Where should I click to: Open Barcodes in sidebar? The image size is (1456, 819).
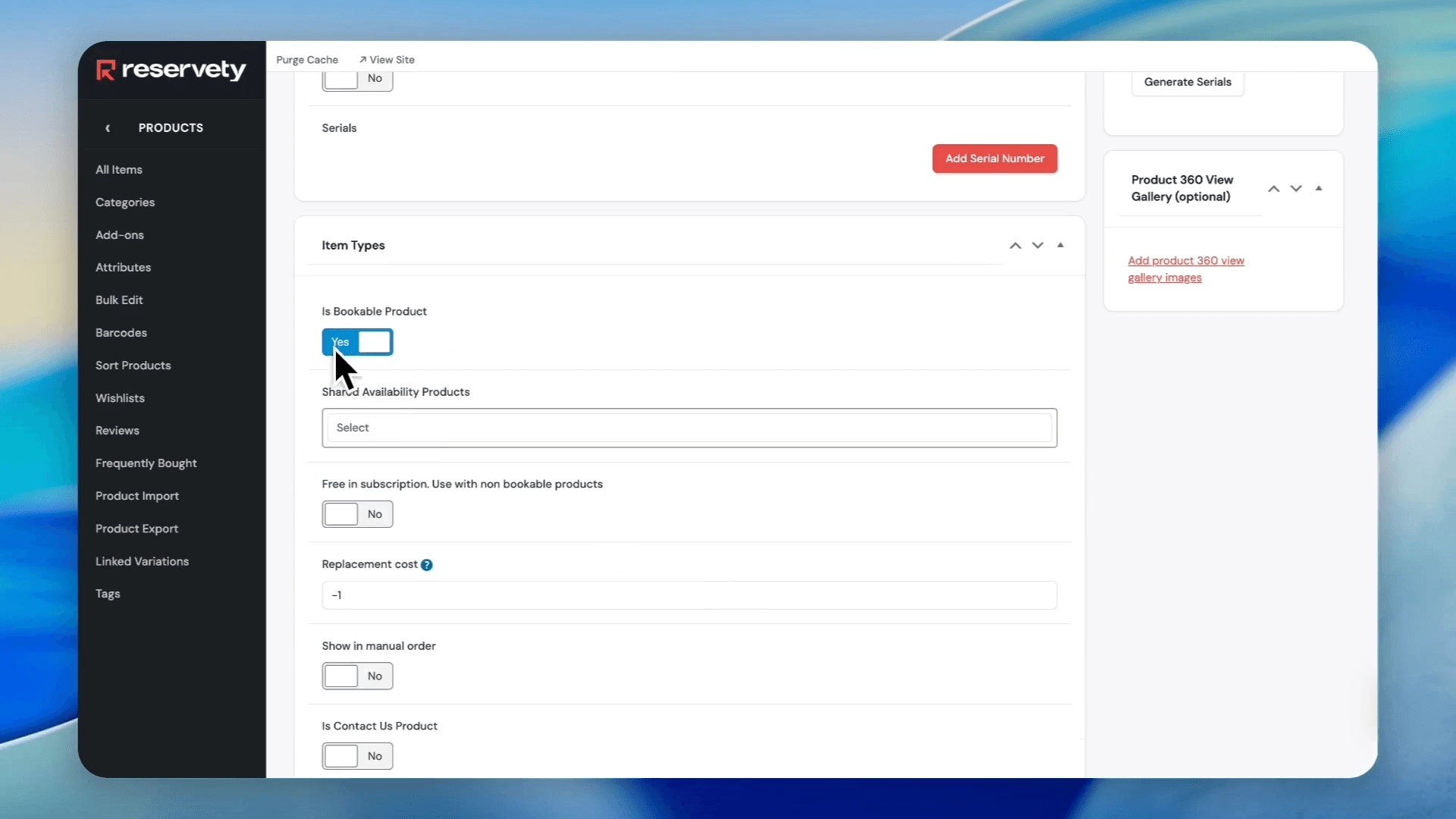[x=121, y=333]
